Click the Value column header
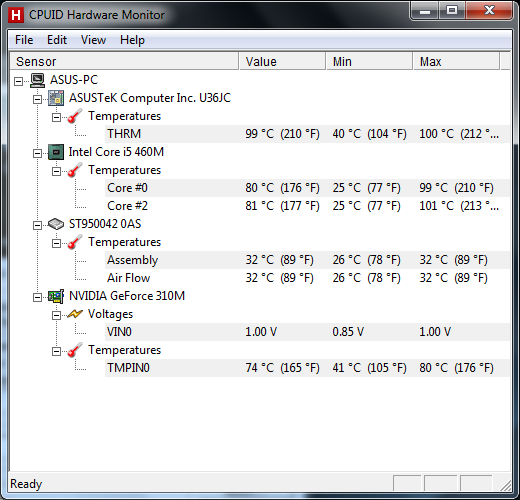The height and width of the screenshot is (500, 520). [282, 61]
